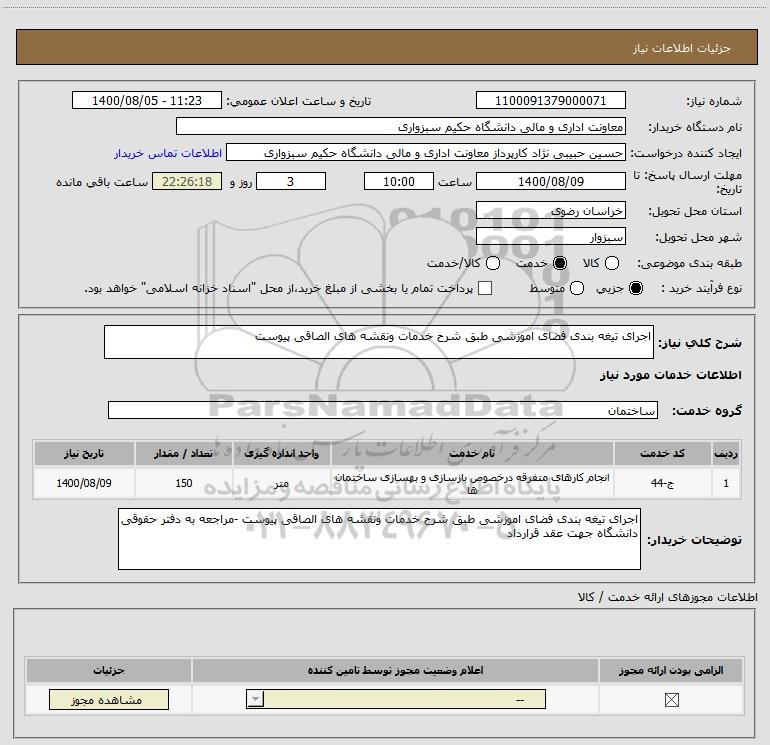
Task: Click the نام دستگاه خریدار field
Action: tap(401, 126)
